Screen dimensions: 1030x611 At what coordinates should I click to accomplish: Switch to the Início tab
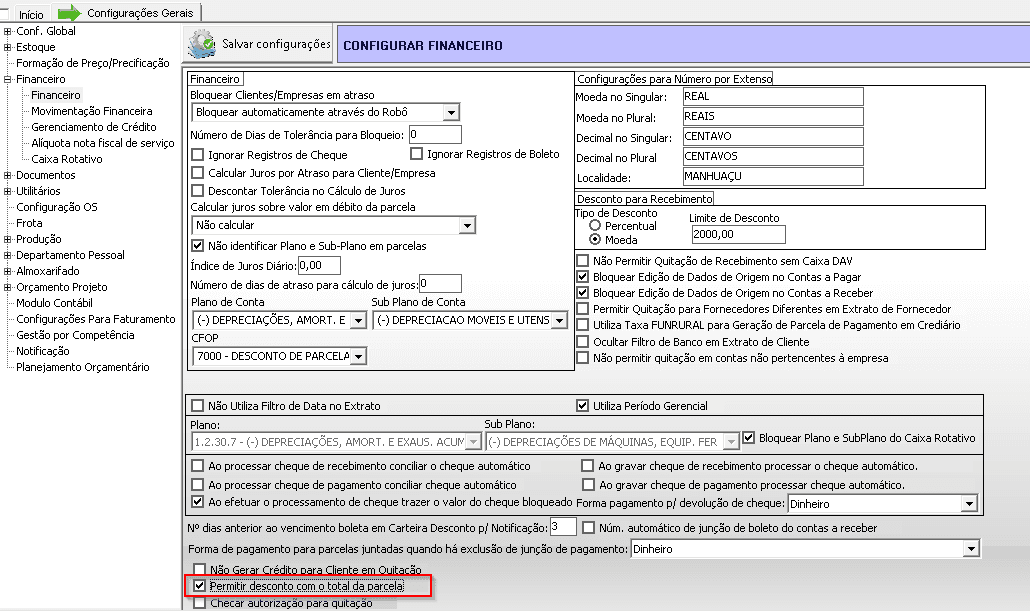tap(31, 14)
